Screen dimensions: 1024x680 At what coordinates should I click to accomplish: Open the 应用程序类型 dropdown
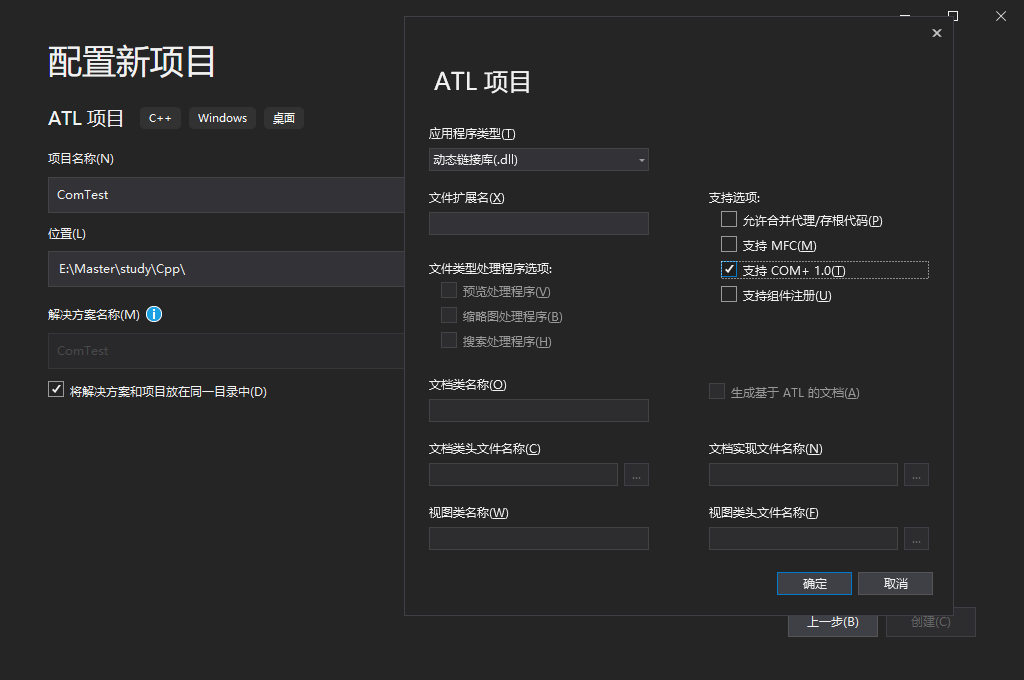point(539,160)
